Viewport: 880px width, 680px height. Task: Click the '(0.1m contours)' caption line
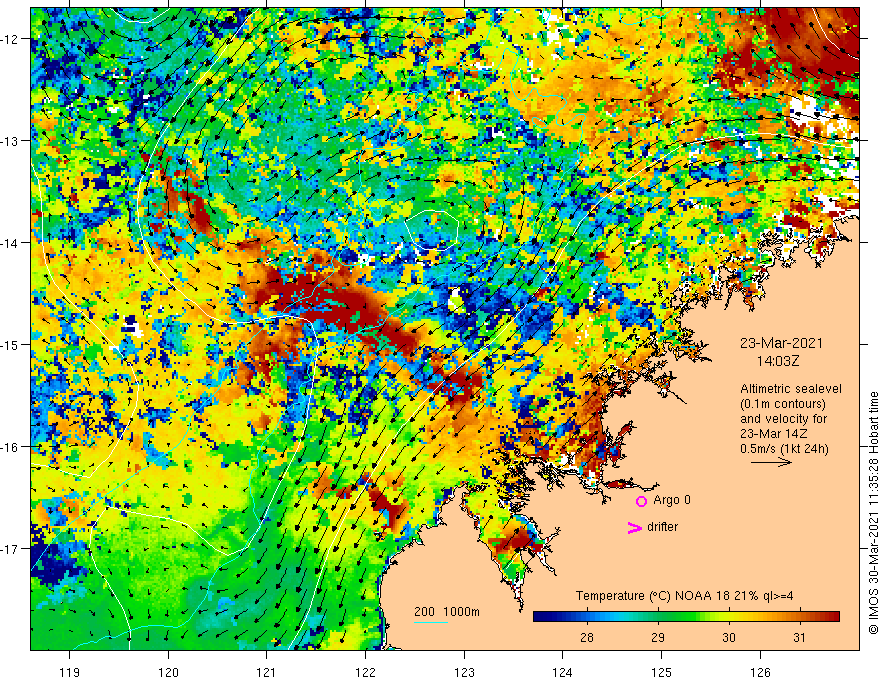click(x=783, y=404)
